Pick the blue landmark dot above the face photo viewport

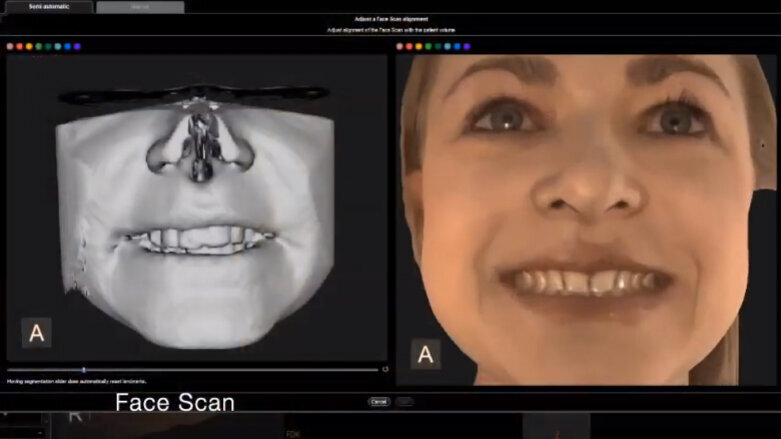[457, 46]
